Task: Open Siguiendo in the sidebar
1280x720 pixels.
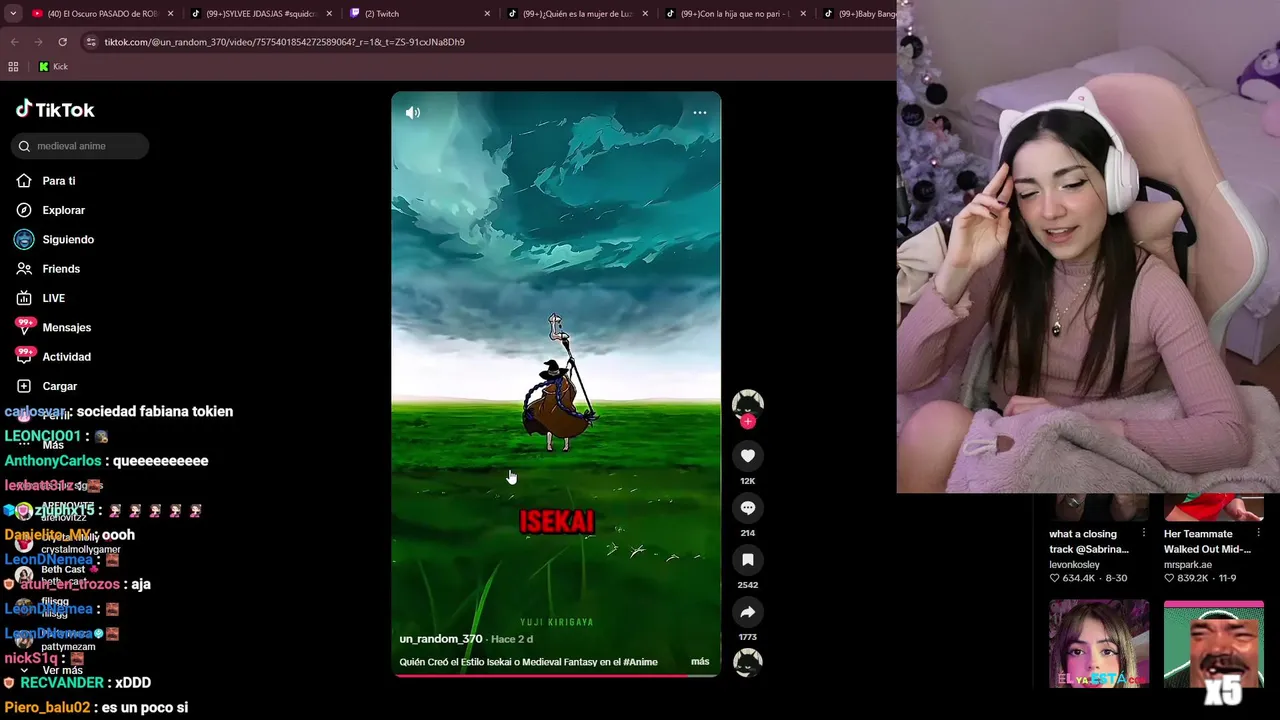Action: click(x=68, y=240)
